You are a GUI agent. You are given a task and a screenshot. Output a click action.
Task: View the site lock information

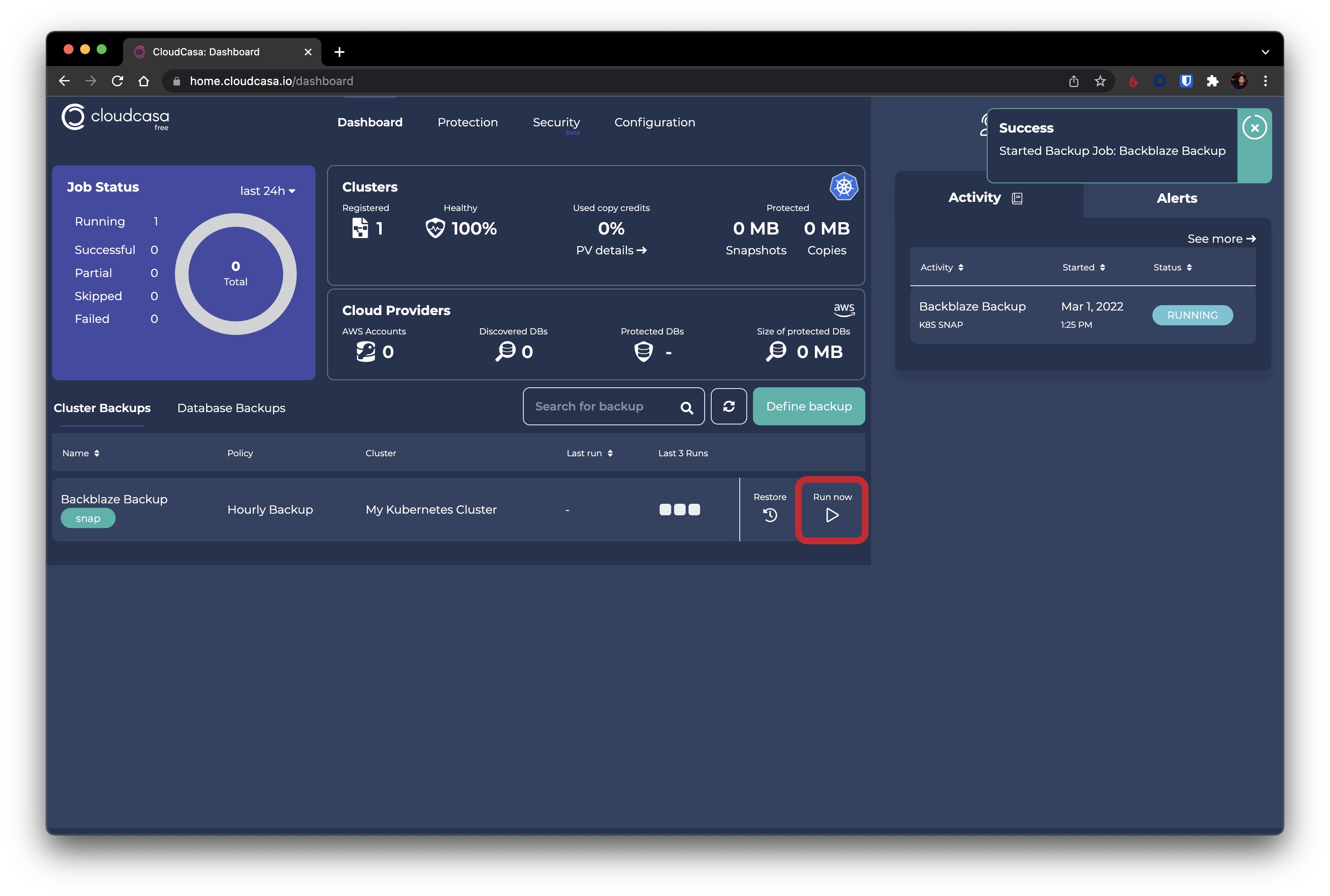[x=177, y=81]
